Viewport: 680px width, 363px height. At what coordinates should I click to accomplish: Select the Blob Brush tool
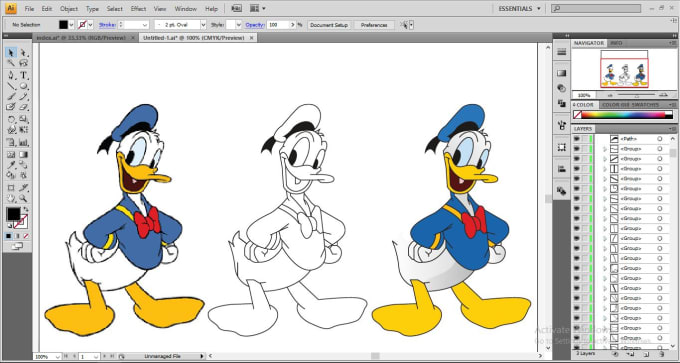coord(11,107)
